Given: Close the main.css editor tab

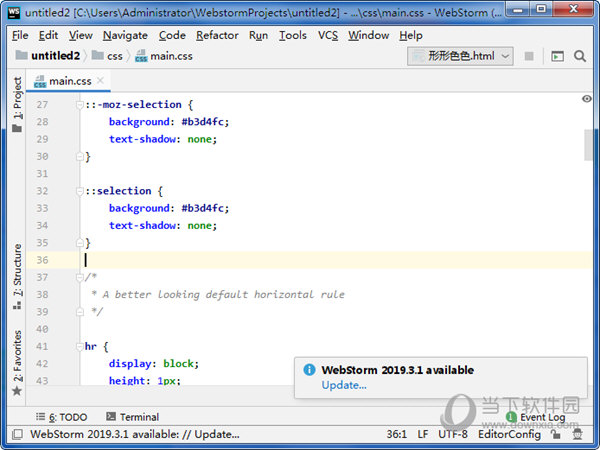Looking at the screenshot, I should pos(100,81).
